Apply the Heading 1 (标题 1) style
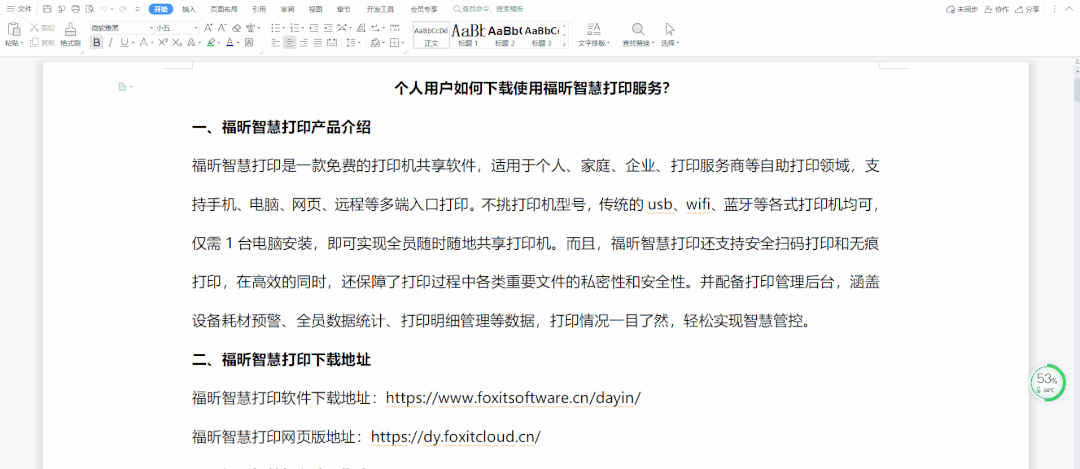The width and height of the screenshot is (1080, 469). tap(468, 34)
